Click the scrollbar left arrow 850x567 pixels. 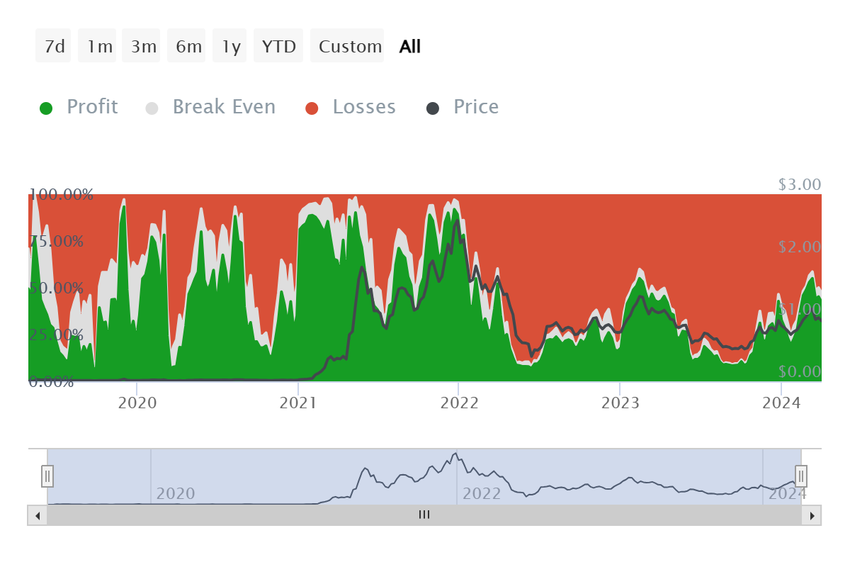point(37,516)
